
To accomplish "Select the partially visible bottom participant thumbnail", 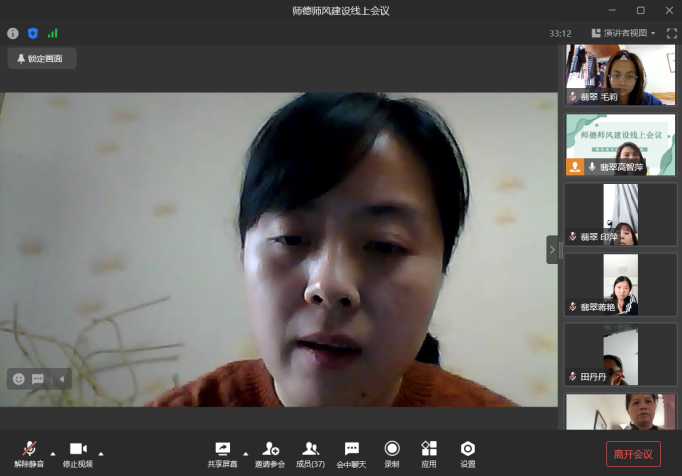I will click(x=620, y=412).
